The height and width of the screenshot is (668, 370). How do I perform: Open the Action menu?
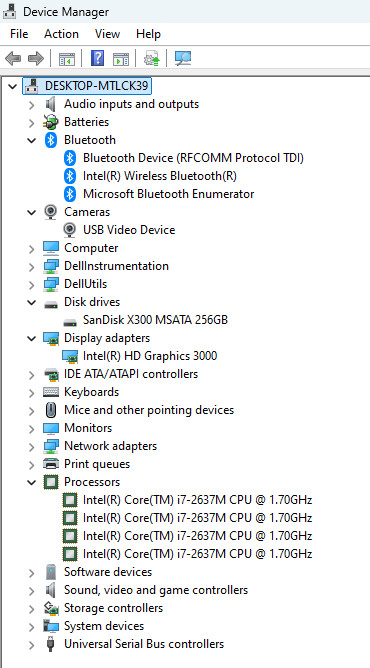61,34
